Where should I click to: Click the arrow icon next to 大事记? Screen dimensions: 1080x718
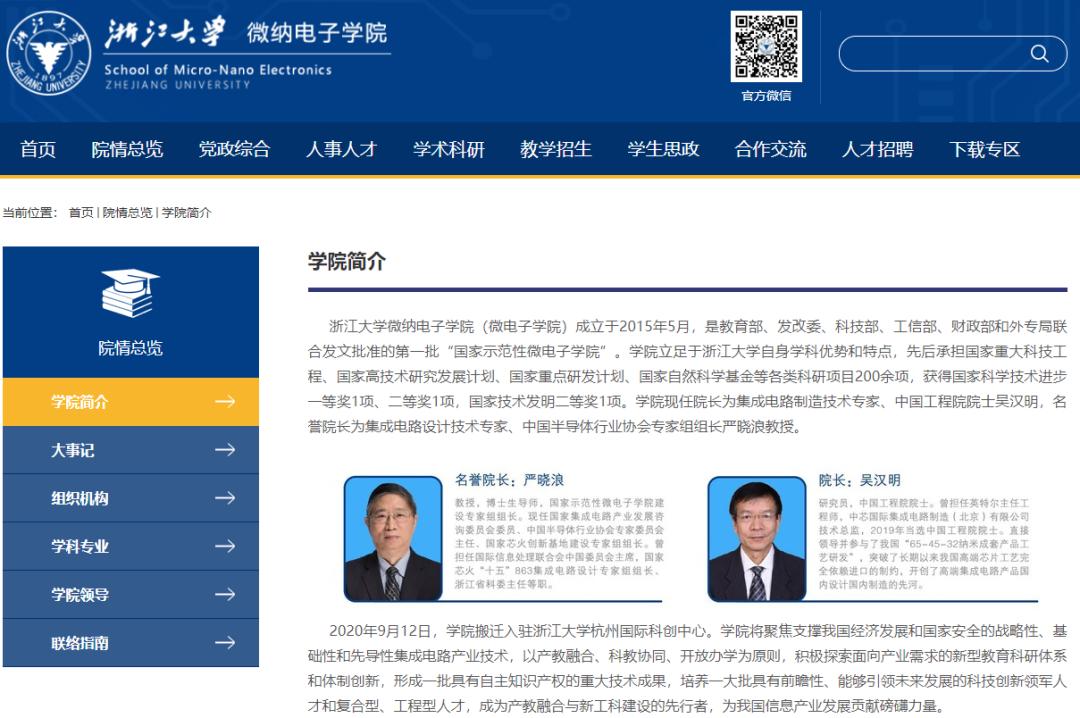click(x=225, y=451)
